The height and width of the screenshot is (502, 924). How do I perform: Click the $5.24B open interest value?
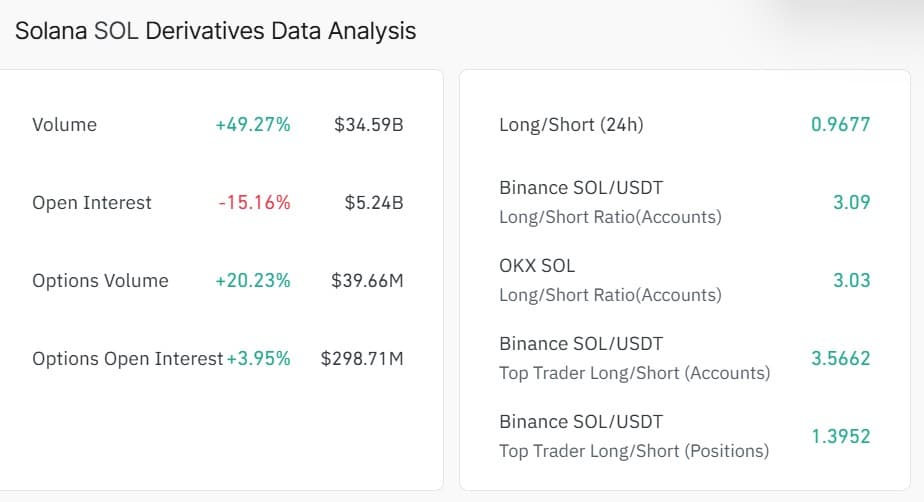[373, 203]
